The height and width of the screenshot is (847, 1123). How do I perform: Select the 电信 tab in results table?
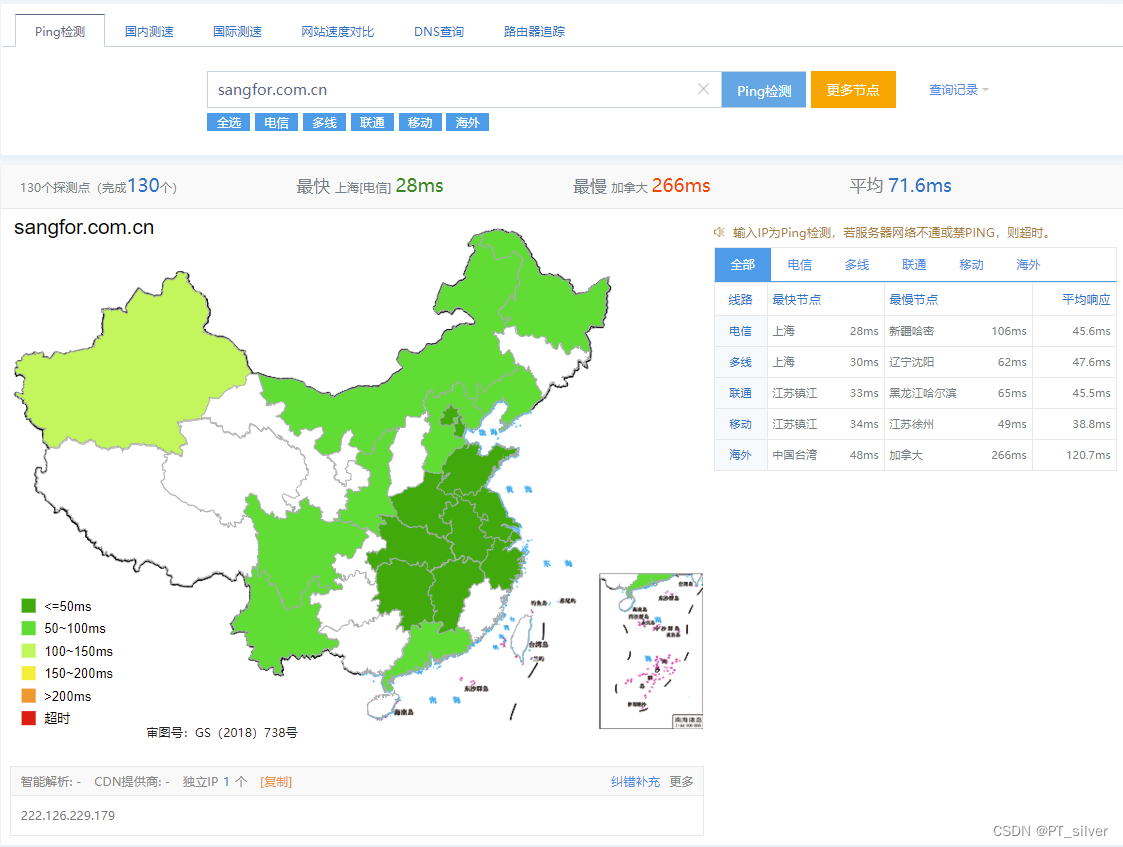coord(799,265)
